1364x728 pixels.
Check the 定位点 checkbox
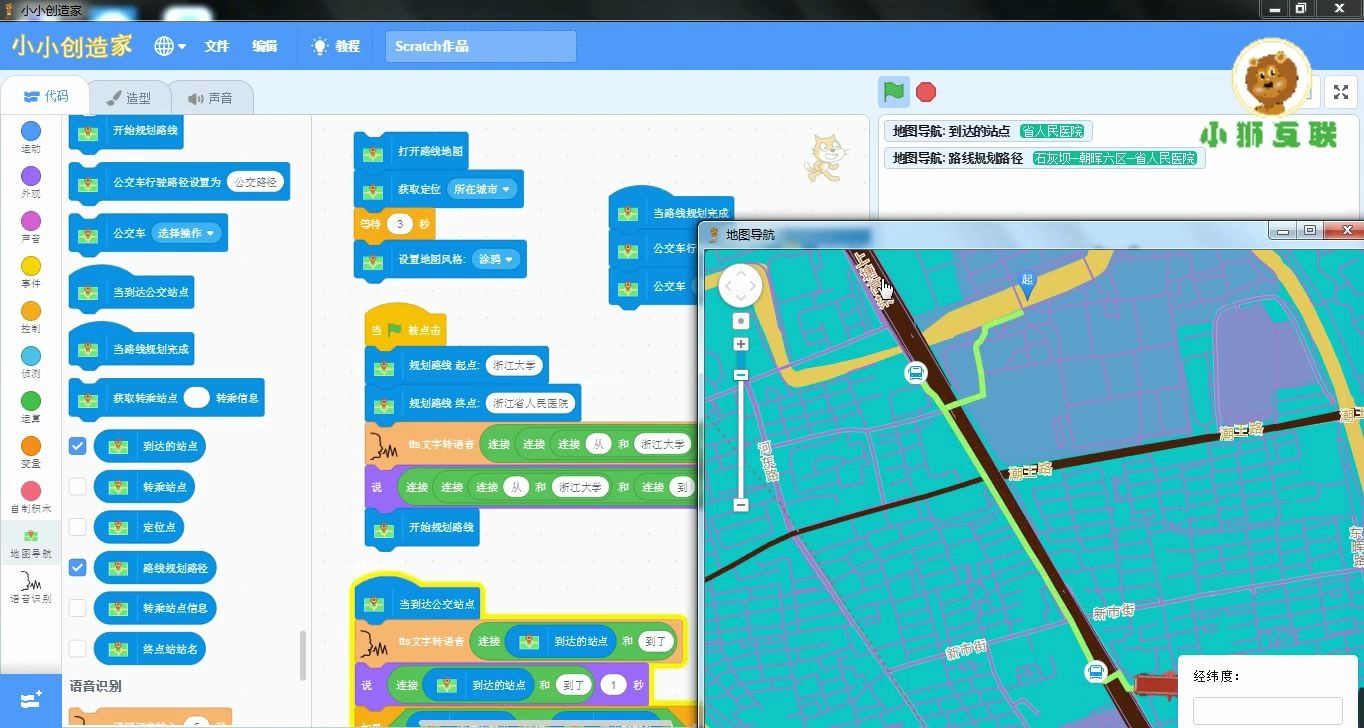point(77,527)
